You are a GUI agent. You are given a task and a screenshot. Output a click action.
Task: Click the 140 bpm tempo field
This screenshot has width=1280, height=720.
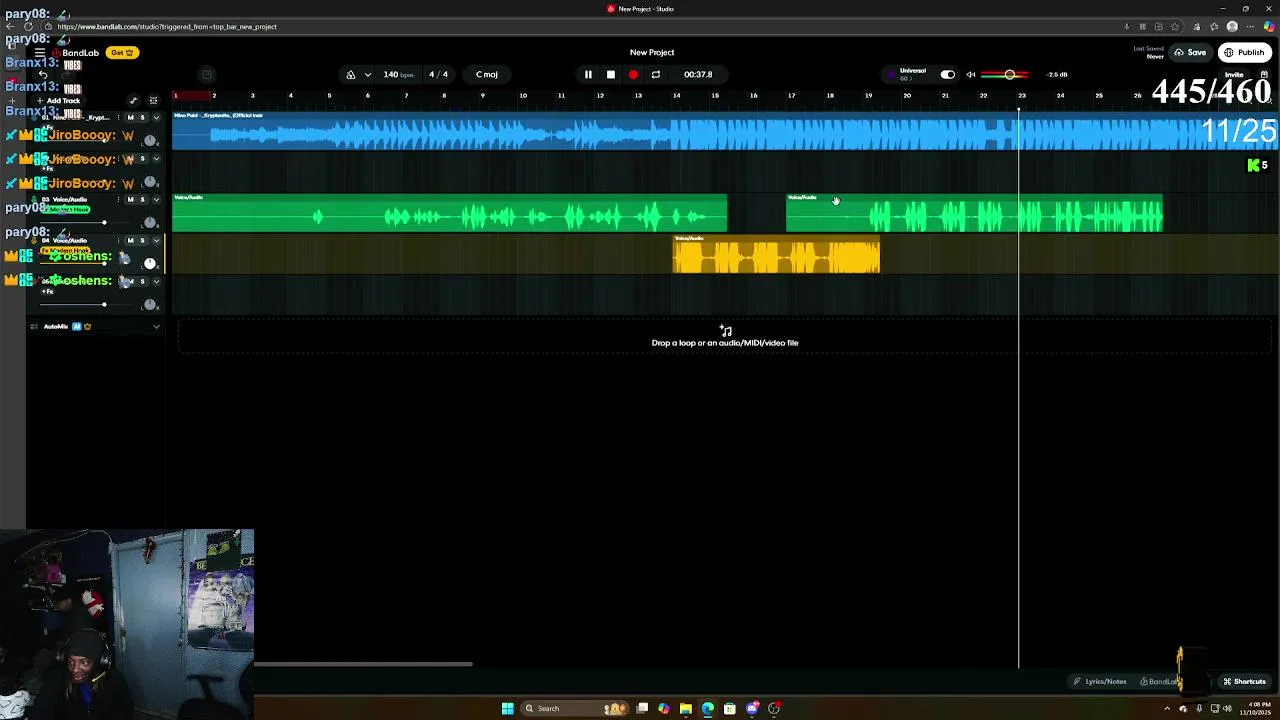click(398, 75)
